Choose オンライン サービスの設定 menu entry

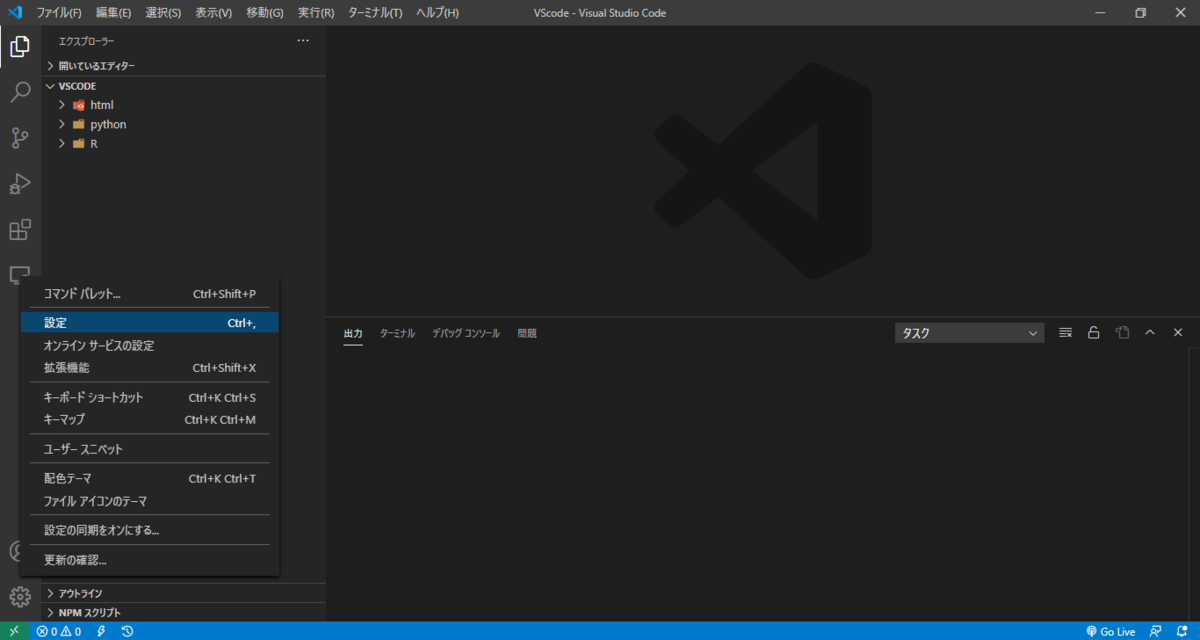149,345
